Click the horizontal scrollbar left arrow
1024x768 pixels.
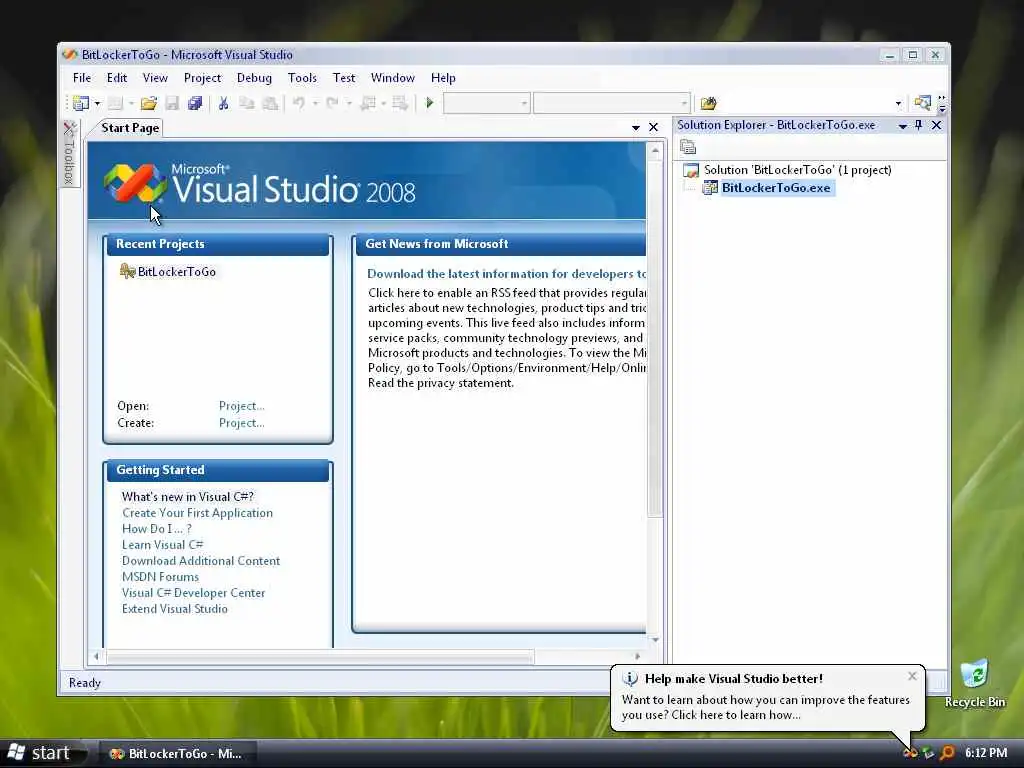coord(97,656)
